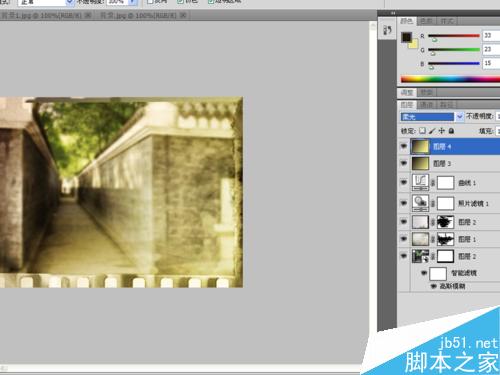500x375 pixels.
Task: Select the 曲线 1 curves adjustment thumbnail
Action: (x=420, y=182)
